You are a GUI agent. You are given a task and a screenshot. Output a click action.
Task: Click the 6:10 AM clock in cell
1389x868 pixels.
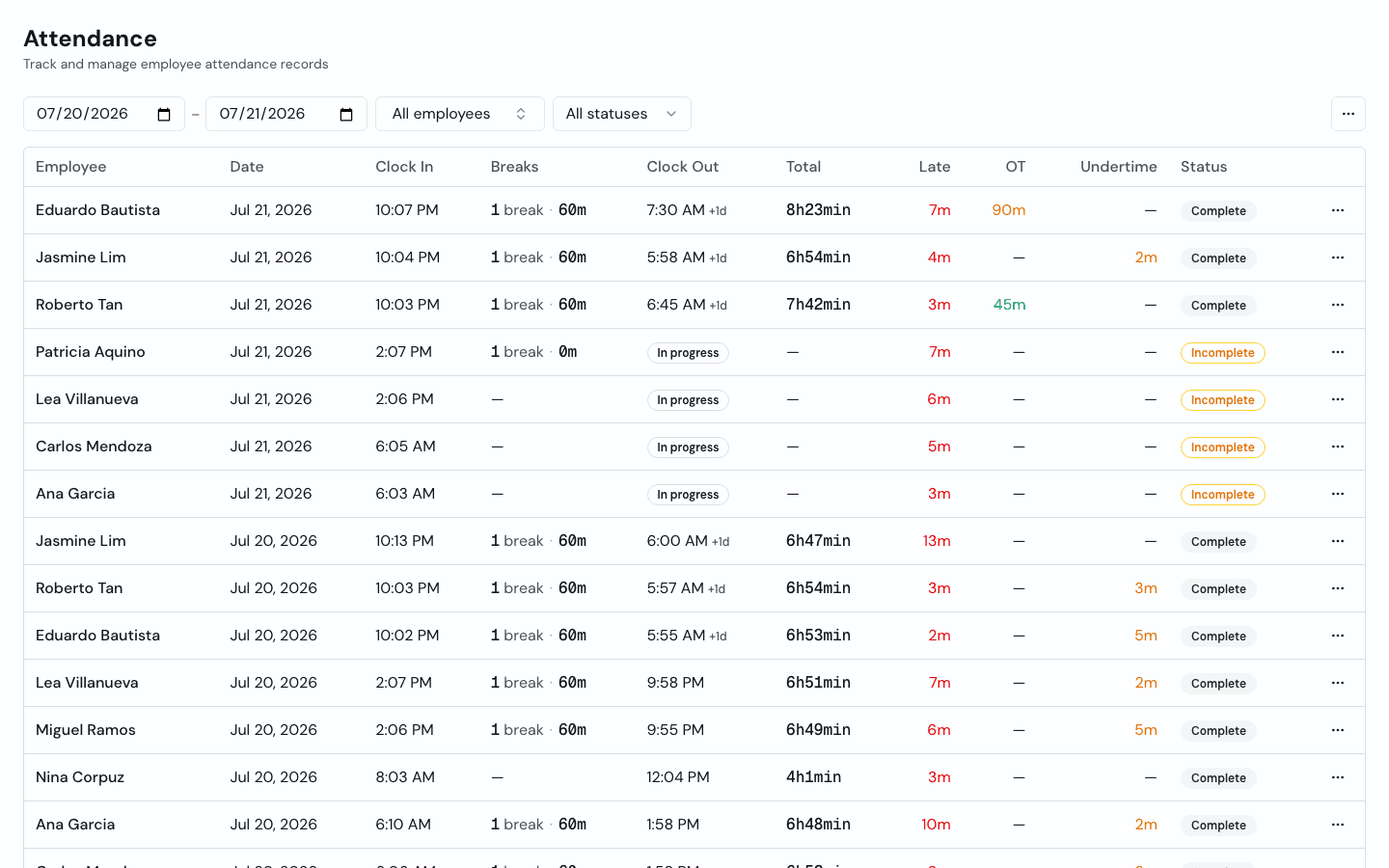click(x=403, y=825)
